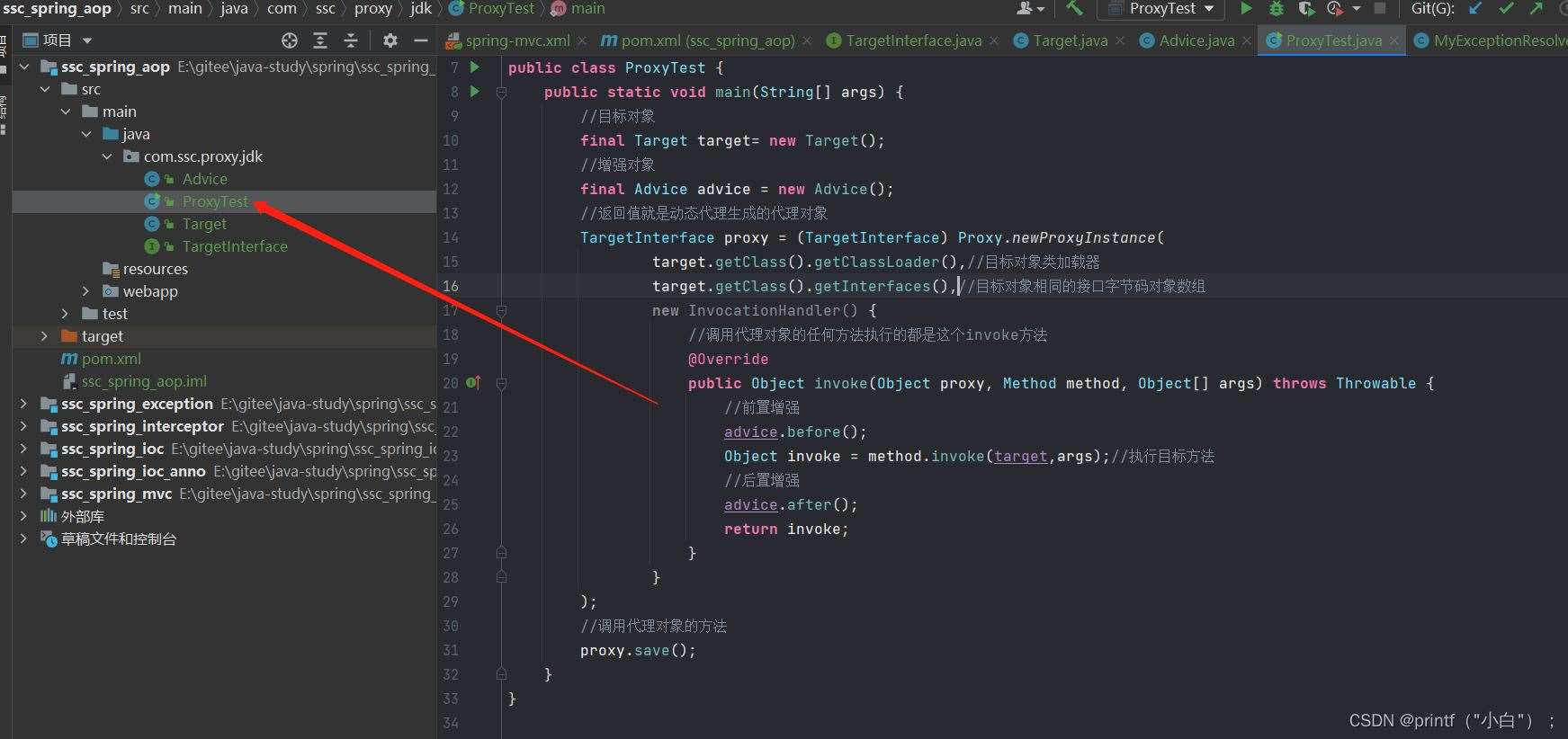
Task: Expand the webapp folder node
Action: coord(86,291)
